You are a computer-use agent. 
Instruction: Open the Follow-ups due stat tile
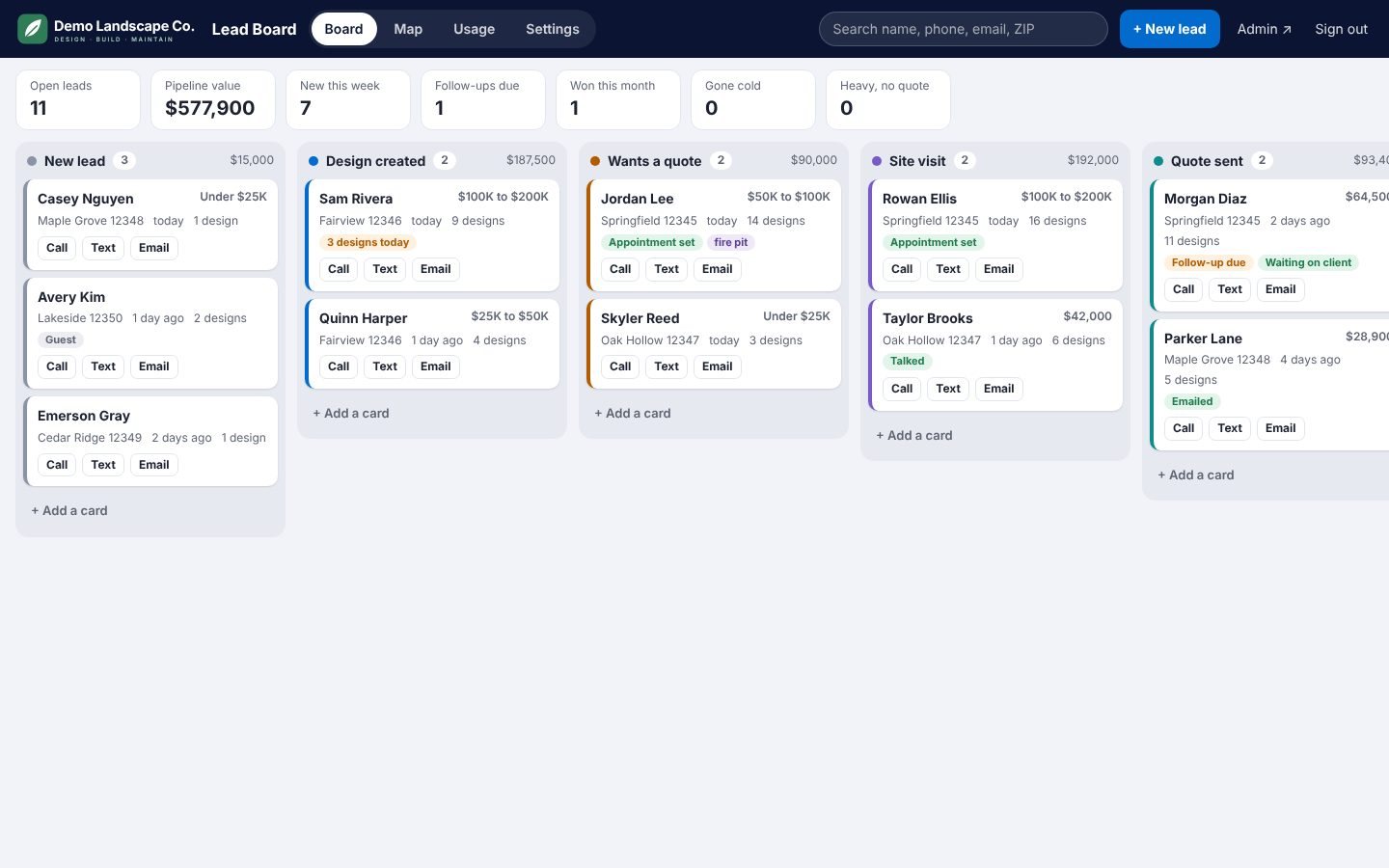tap(482, 99)
